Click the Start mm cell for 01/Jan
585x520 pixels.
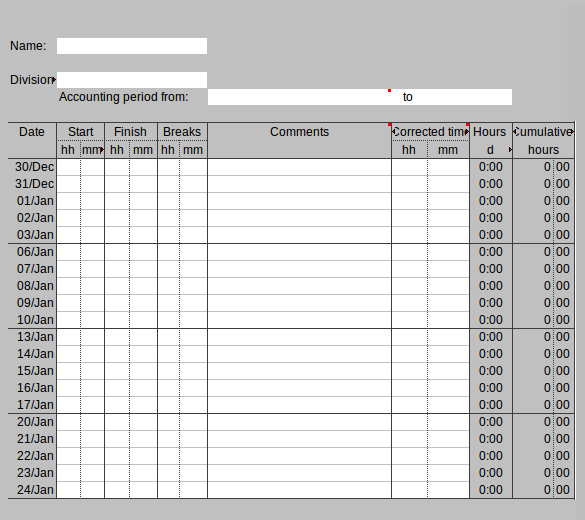pyautogui.click(x=93, y=201)
